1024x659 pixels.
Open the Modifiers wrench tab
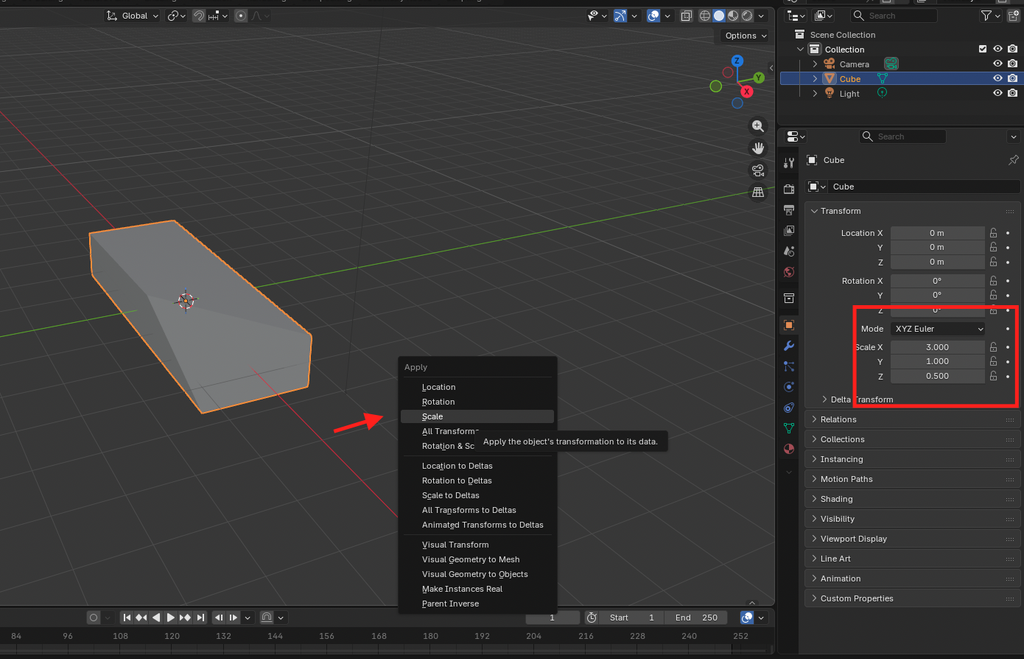click(x=789, y=346)
